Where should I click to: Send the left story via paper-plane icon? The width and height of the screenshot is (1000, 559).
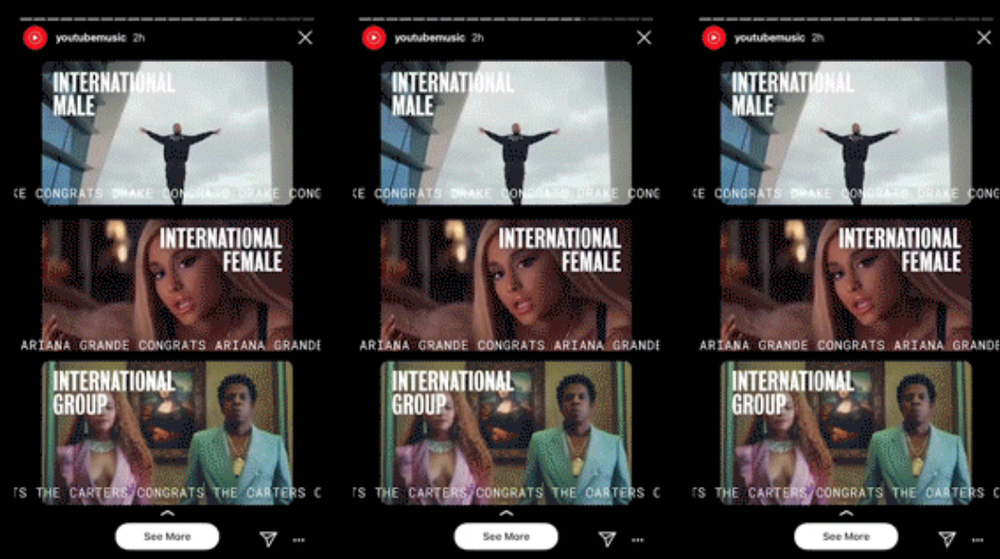tap(268, 539)
